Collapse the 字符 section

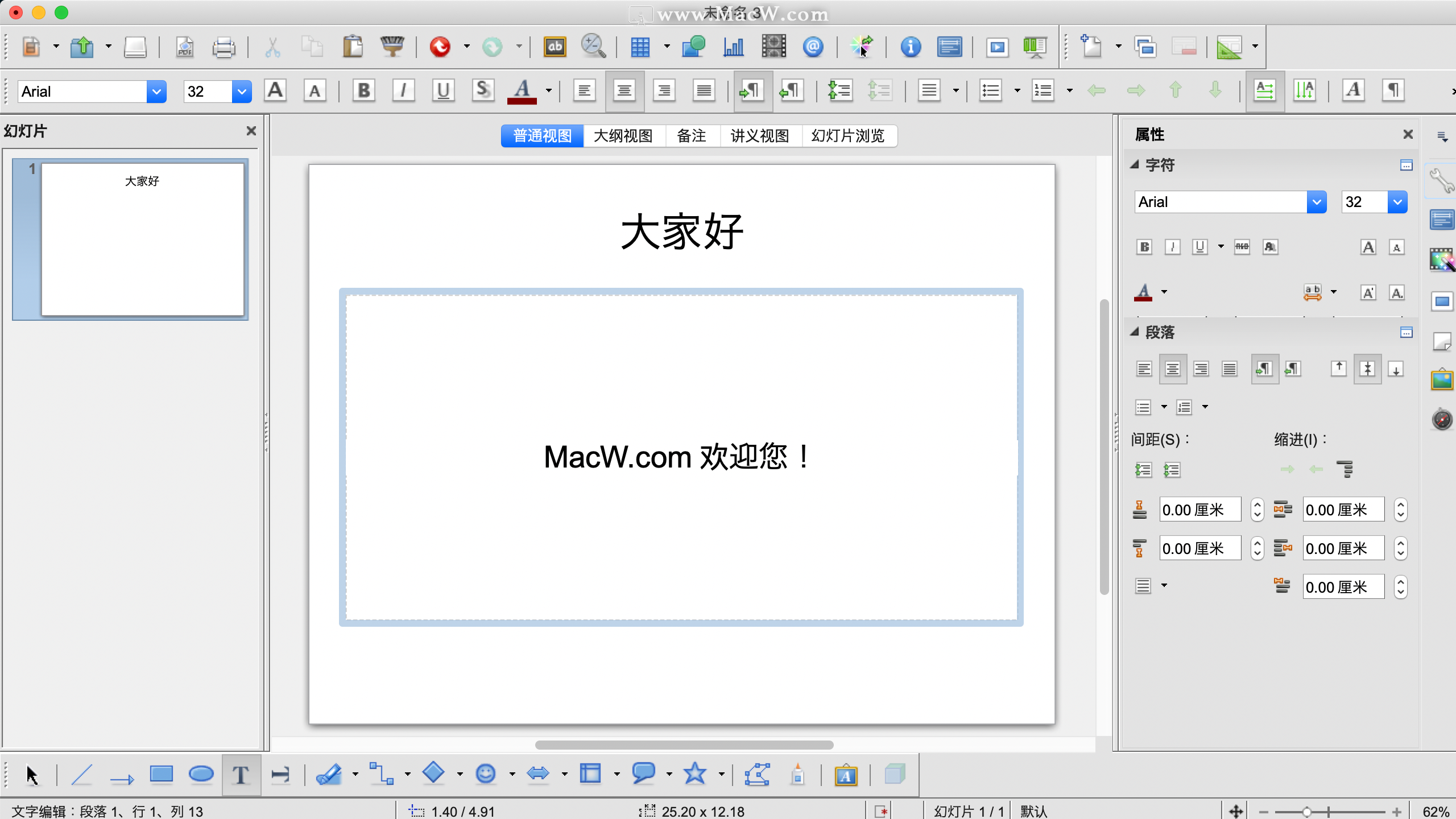1134,165
